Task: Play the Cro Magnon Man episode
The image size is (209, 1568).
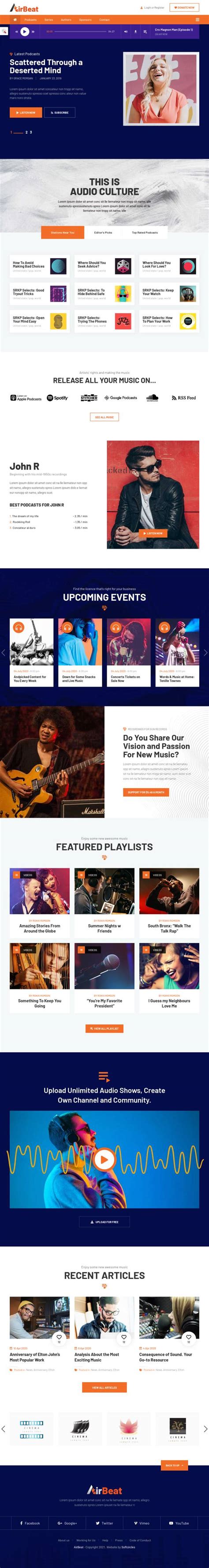Action: tap(24, 31)
